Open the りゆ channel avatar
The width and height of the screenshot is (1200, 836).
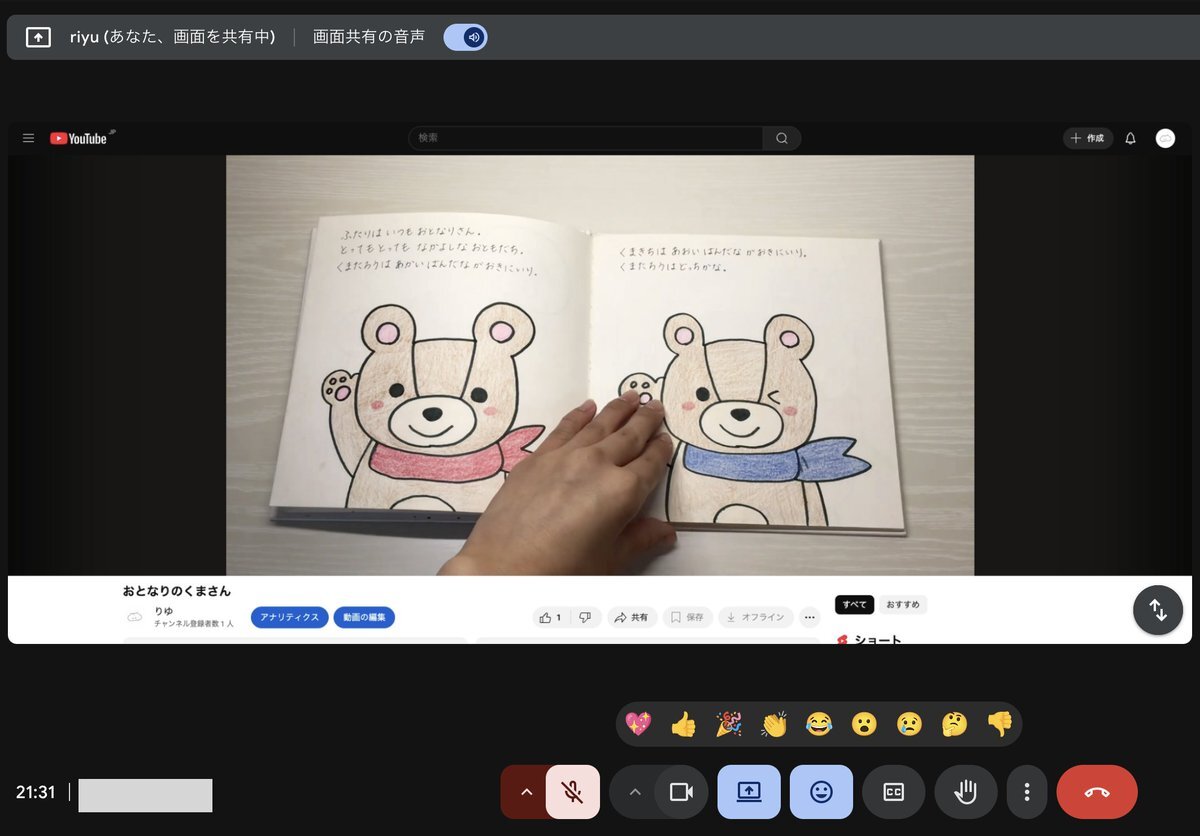pos(135,617)
